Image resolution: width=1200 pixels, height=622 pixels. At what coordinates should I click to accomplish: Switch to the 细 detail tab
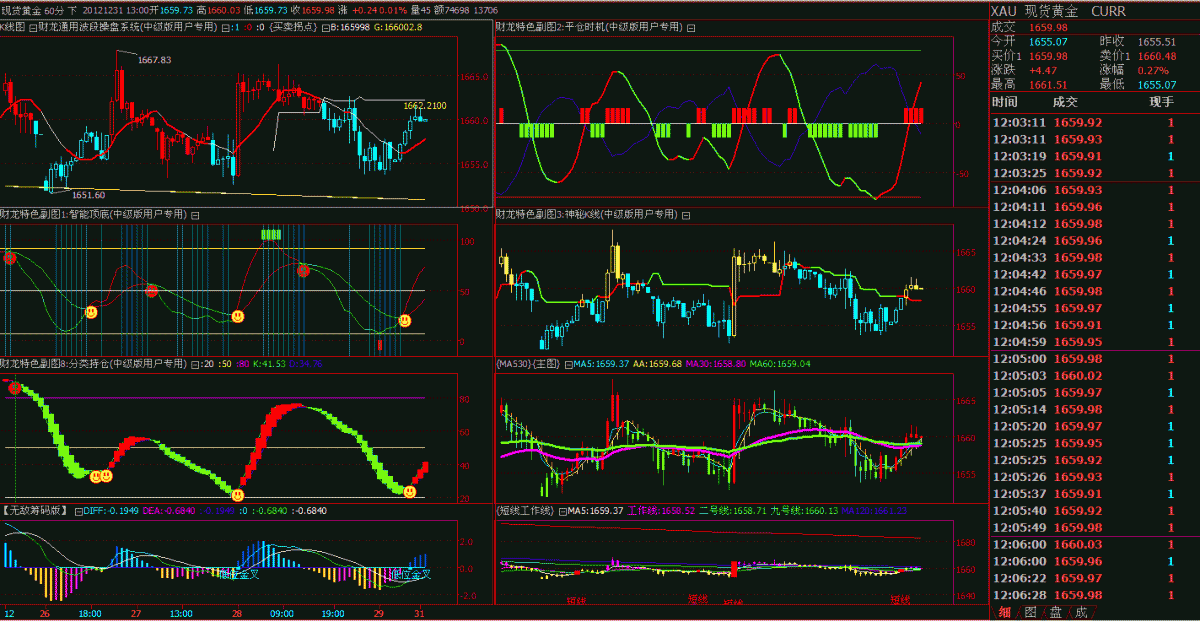click(x=1004, y=612)
